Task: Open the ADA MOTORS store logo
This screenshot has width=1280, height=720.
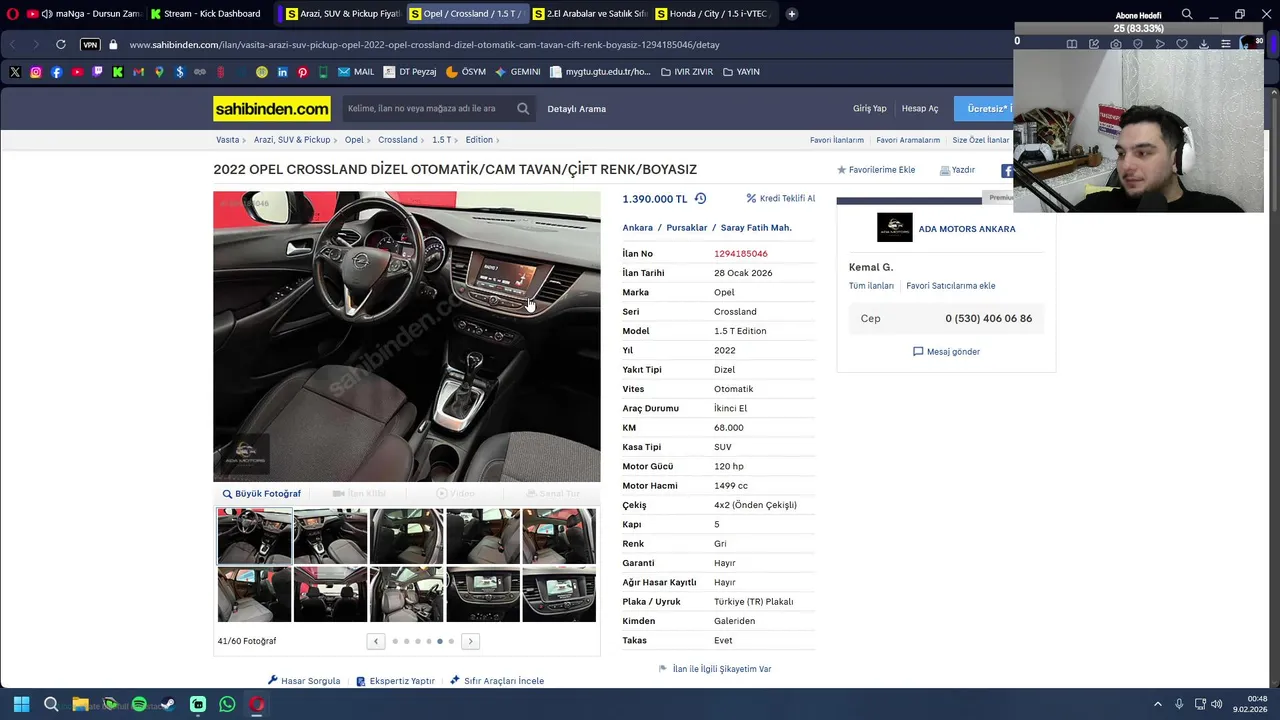Action: (895, 228)
